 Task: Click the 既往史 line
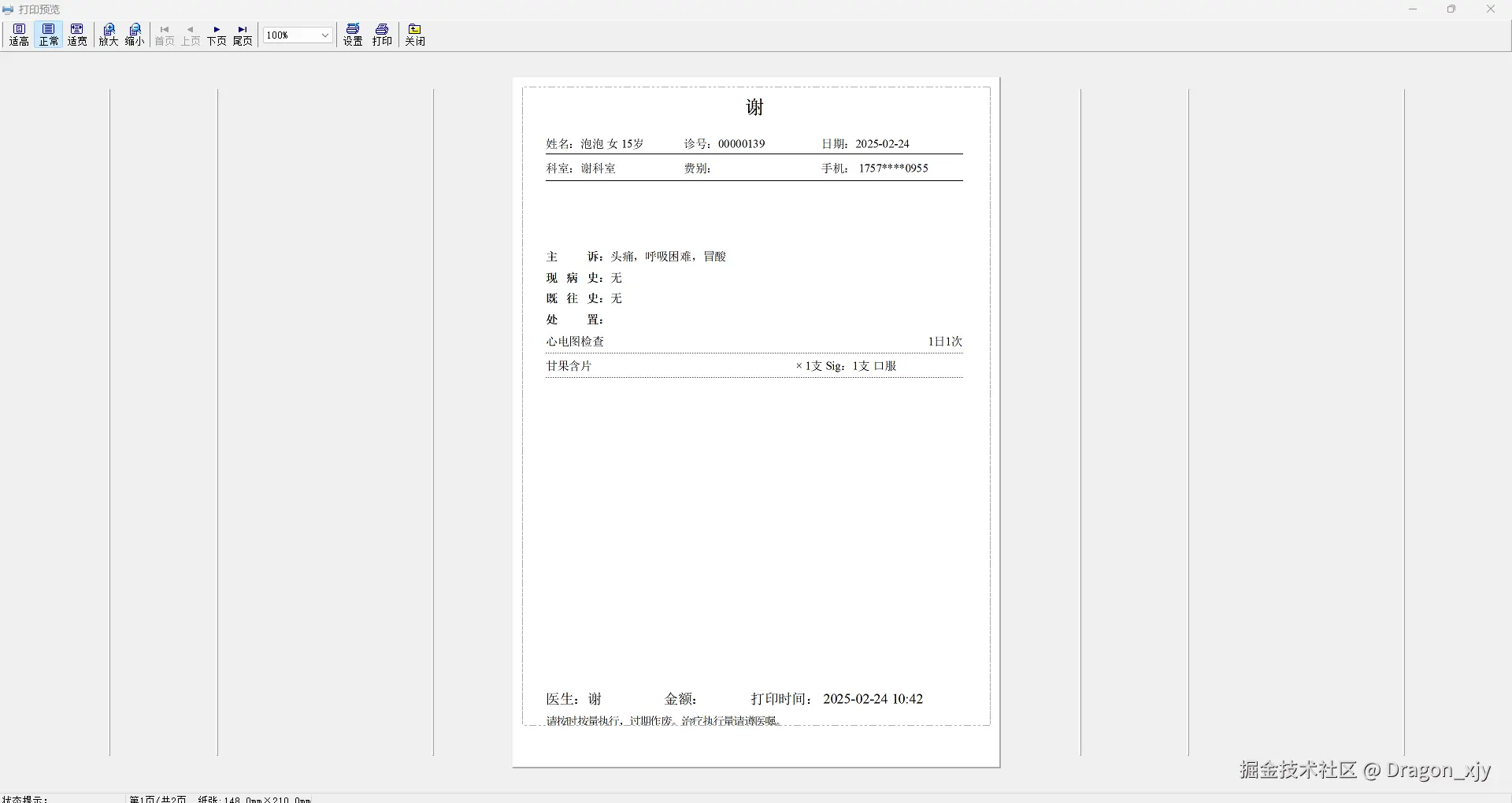584,298
